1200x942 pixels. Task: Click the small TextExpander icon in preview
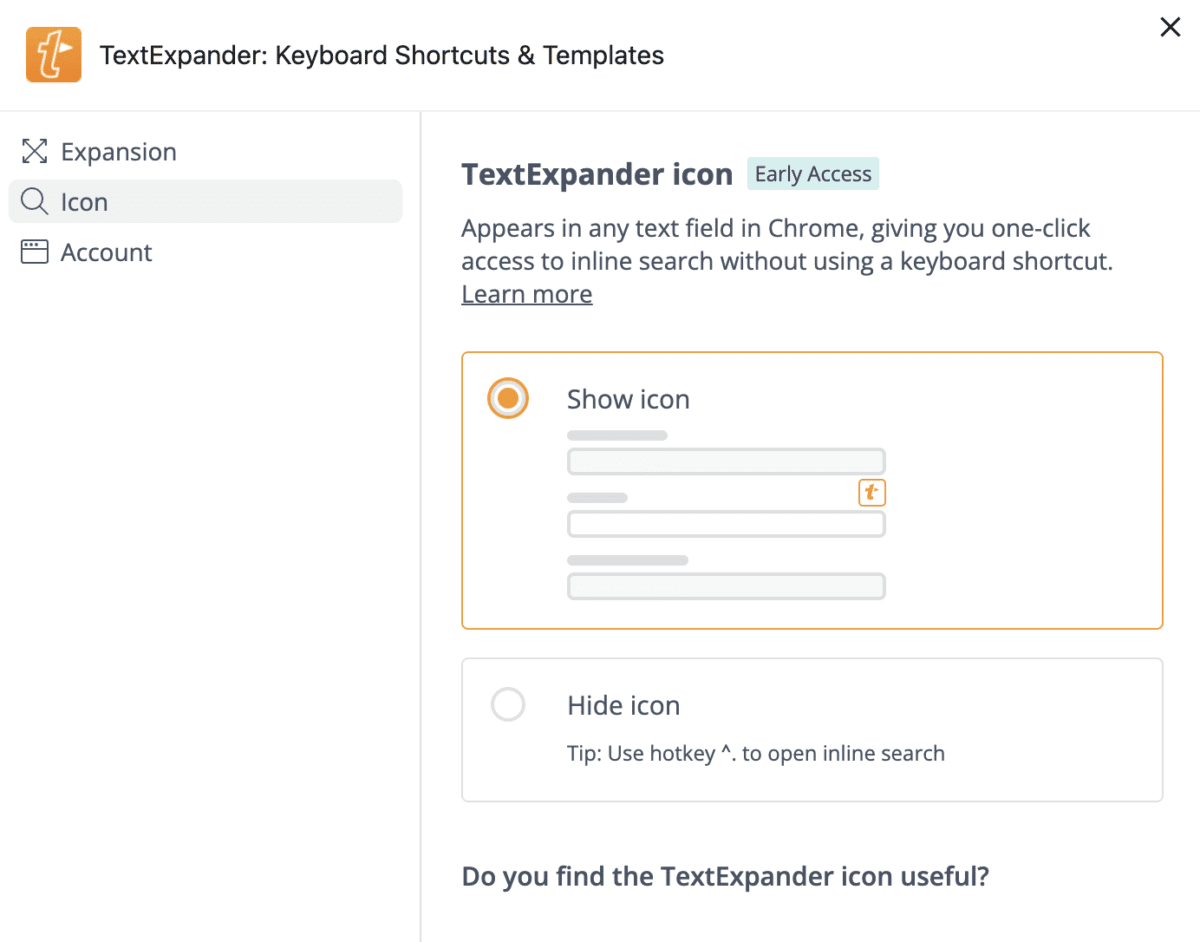pos(872,492)
